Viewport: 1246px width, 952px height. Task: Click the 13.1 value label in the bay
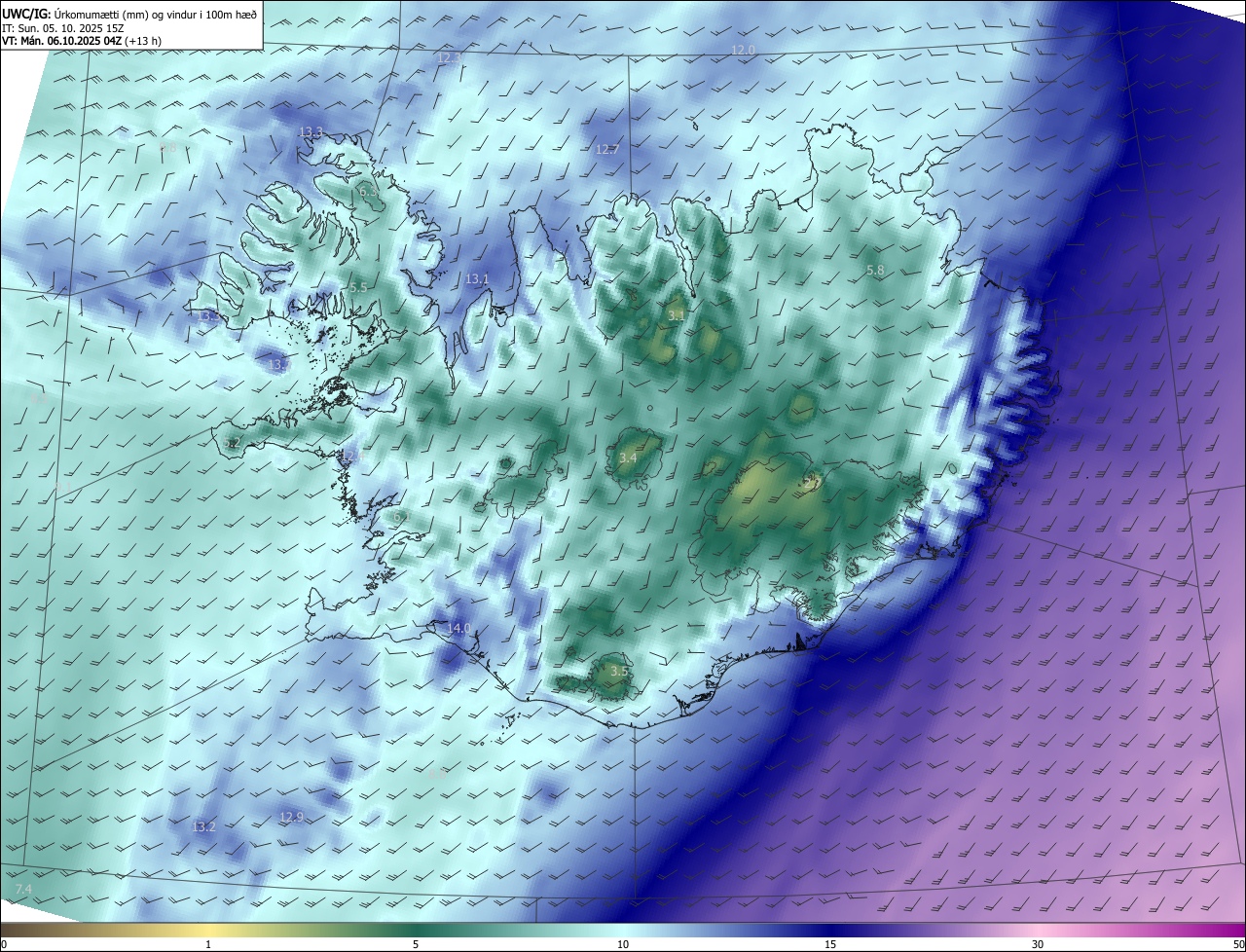pyautogui.click(x=477, y=278)
